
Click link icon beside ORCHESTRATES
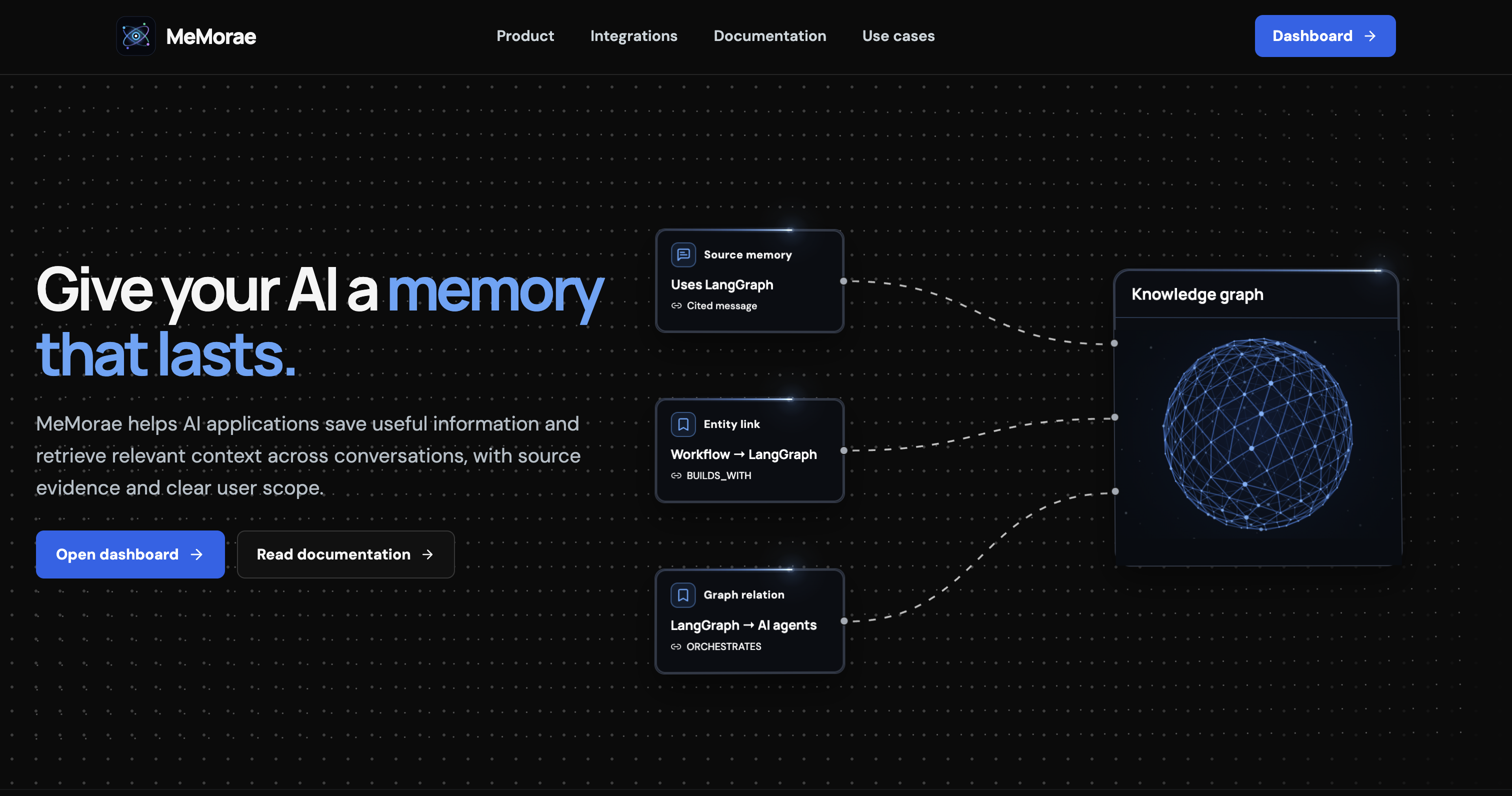[676, 646]
